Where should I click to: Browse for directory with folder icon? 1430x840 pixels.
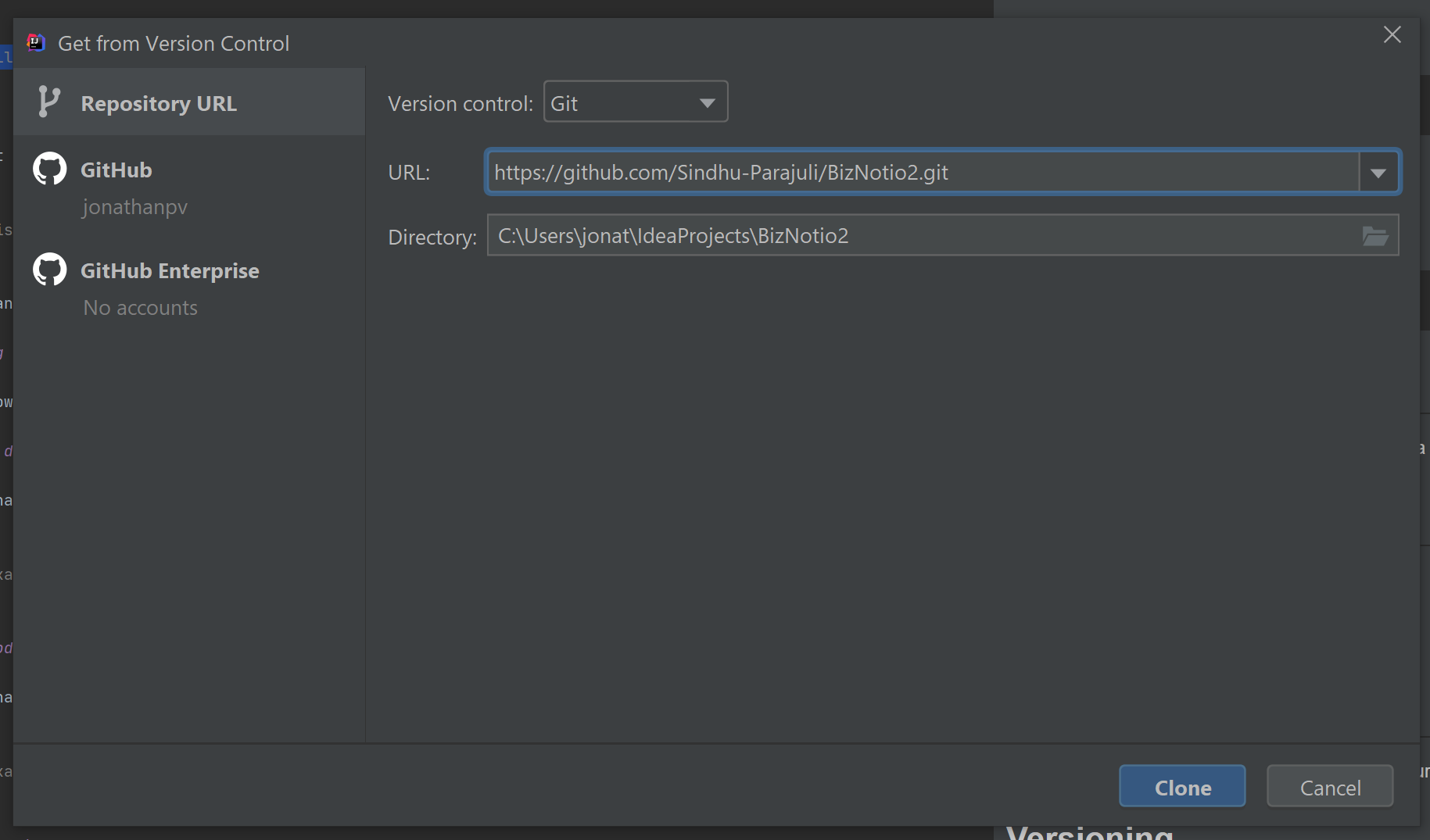(1375, 236)
